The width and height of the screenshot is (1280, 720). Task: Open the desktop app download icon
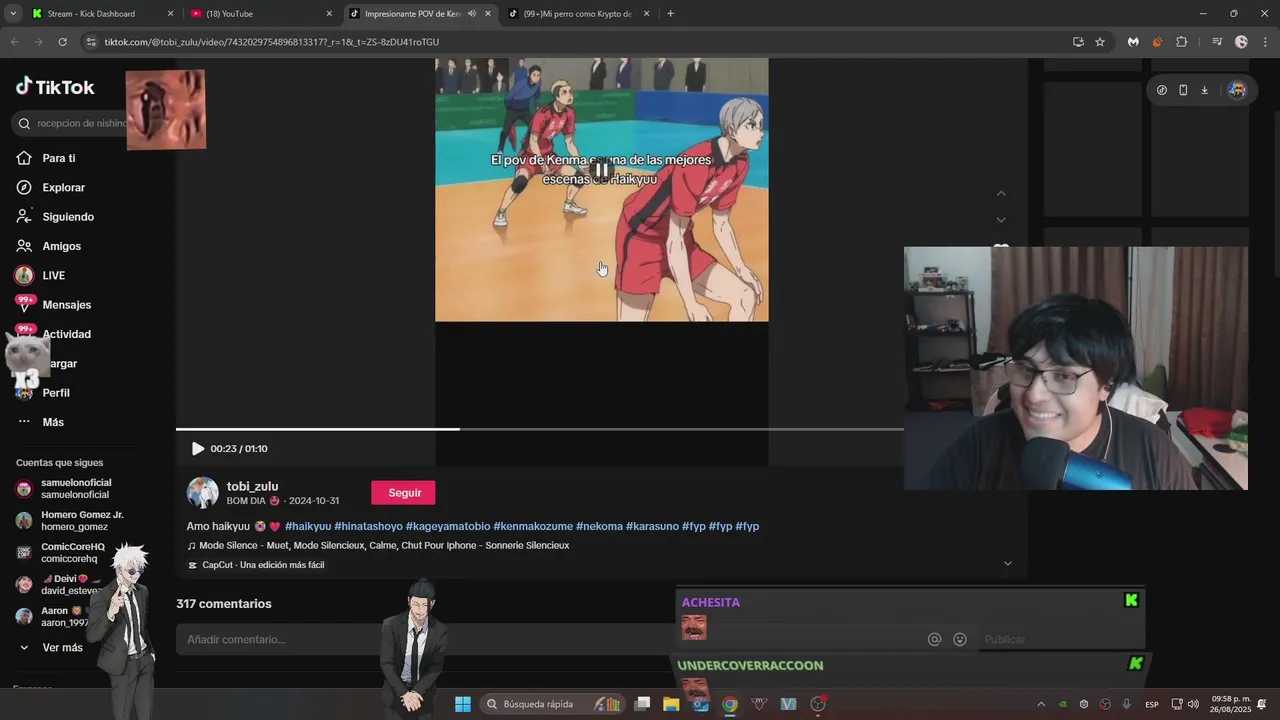[1204, 90]
